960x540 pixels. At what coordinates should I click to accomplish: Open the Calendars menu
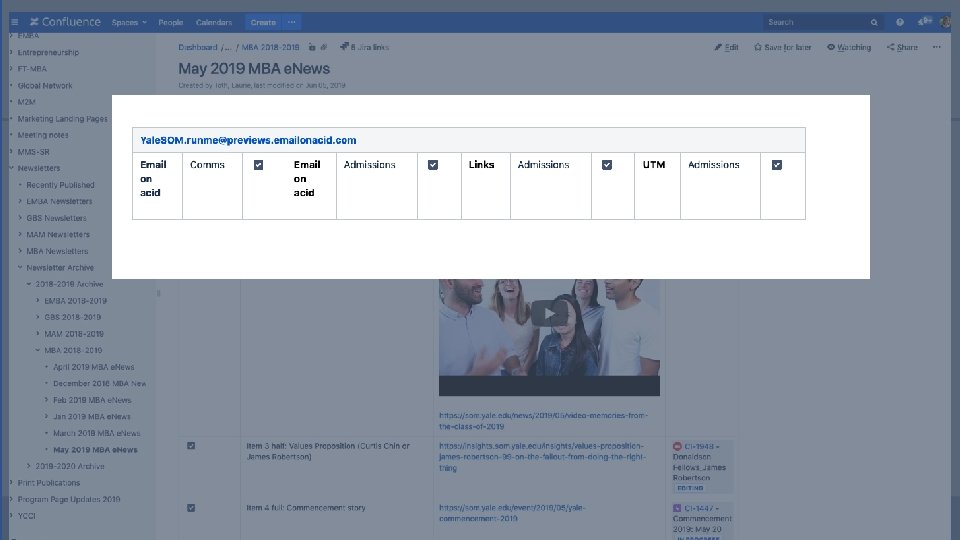coord(214,22)
